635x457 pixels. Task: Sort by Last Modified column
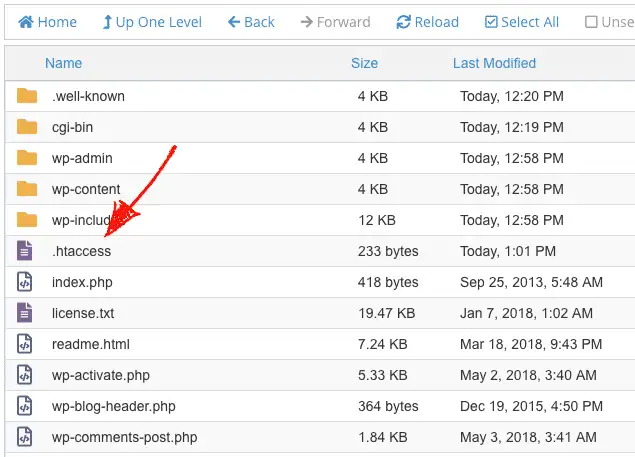(494, 63)
